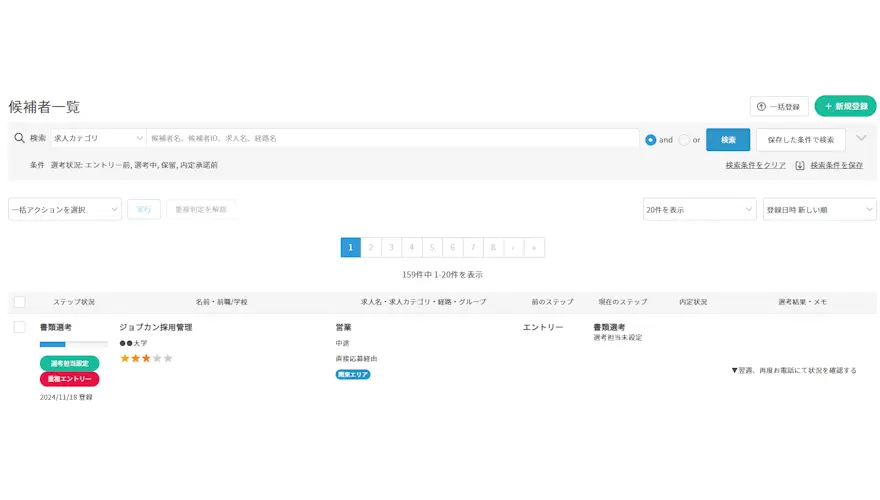880x500 pixels.
Task: Open the 20件を表示 page size dropdown
Action: tap(699, 209)
